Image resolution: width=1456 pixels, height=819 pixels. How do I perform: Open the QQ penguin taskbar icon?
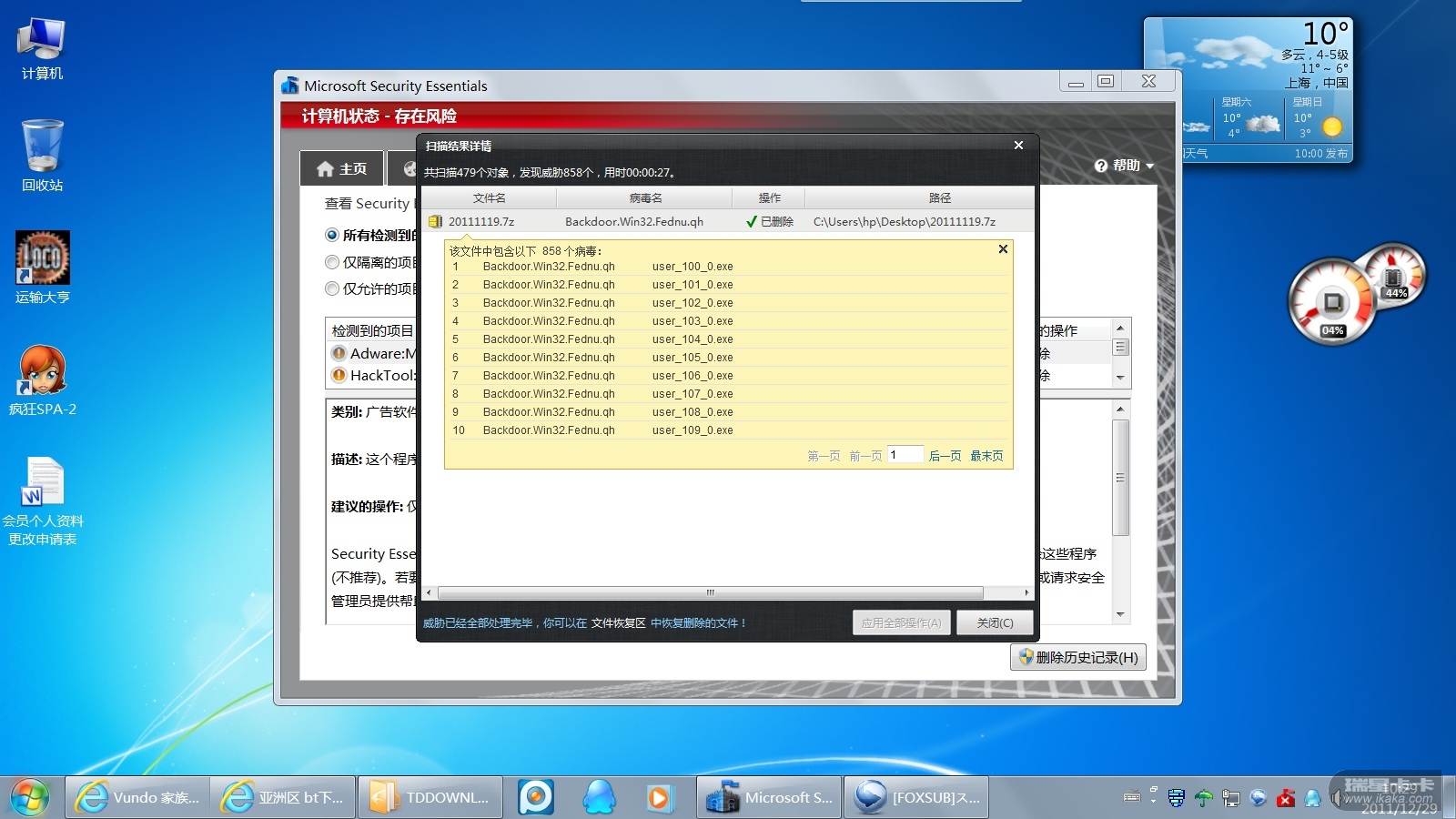point(598,797)
